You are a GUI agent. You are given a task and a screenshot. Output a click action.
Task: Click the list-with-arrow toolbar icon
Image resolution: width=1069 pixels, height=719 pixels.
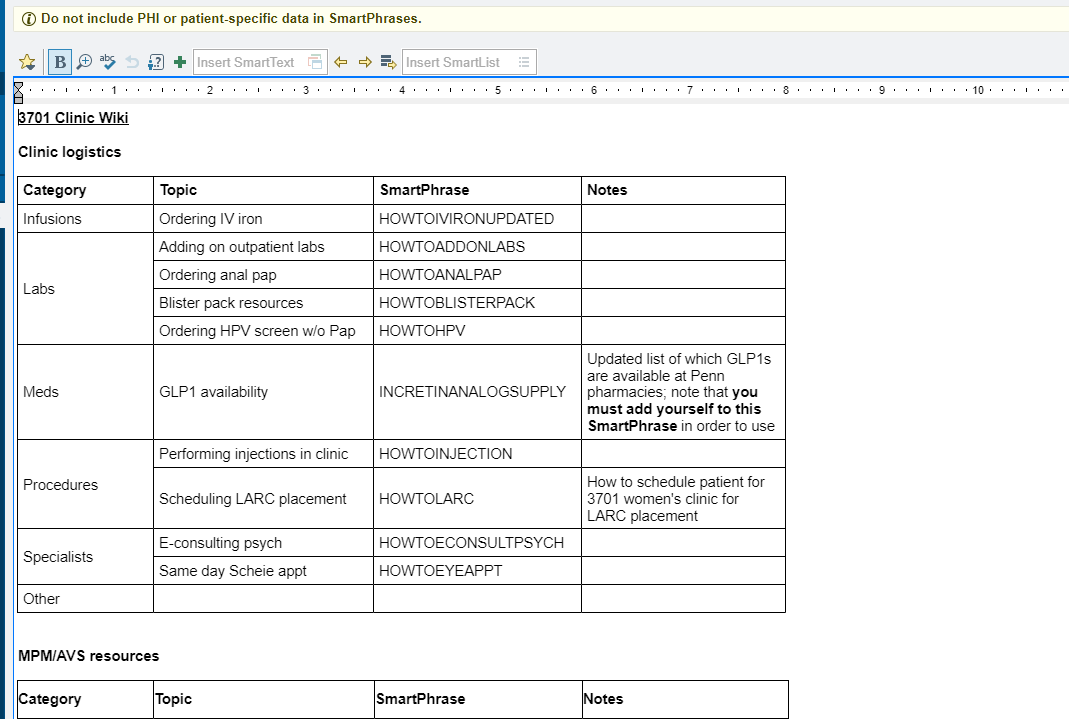[x=388, y=62]
